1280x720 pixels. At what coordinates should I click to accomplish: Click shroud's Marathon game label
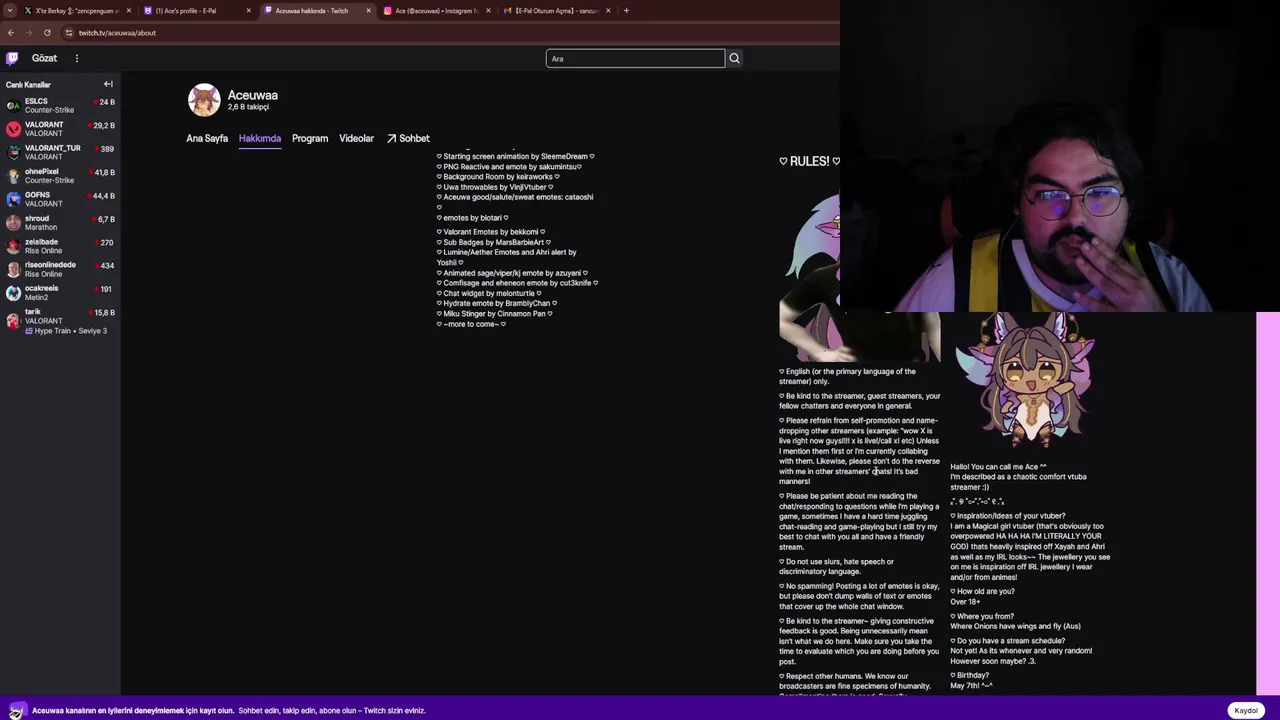click(x=41, y=227)
